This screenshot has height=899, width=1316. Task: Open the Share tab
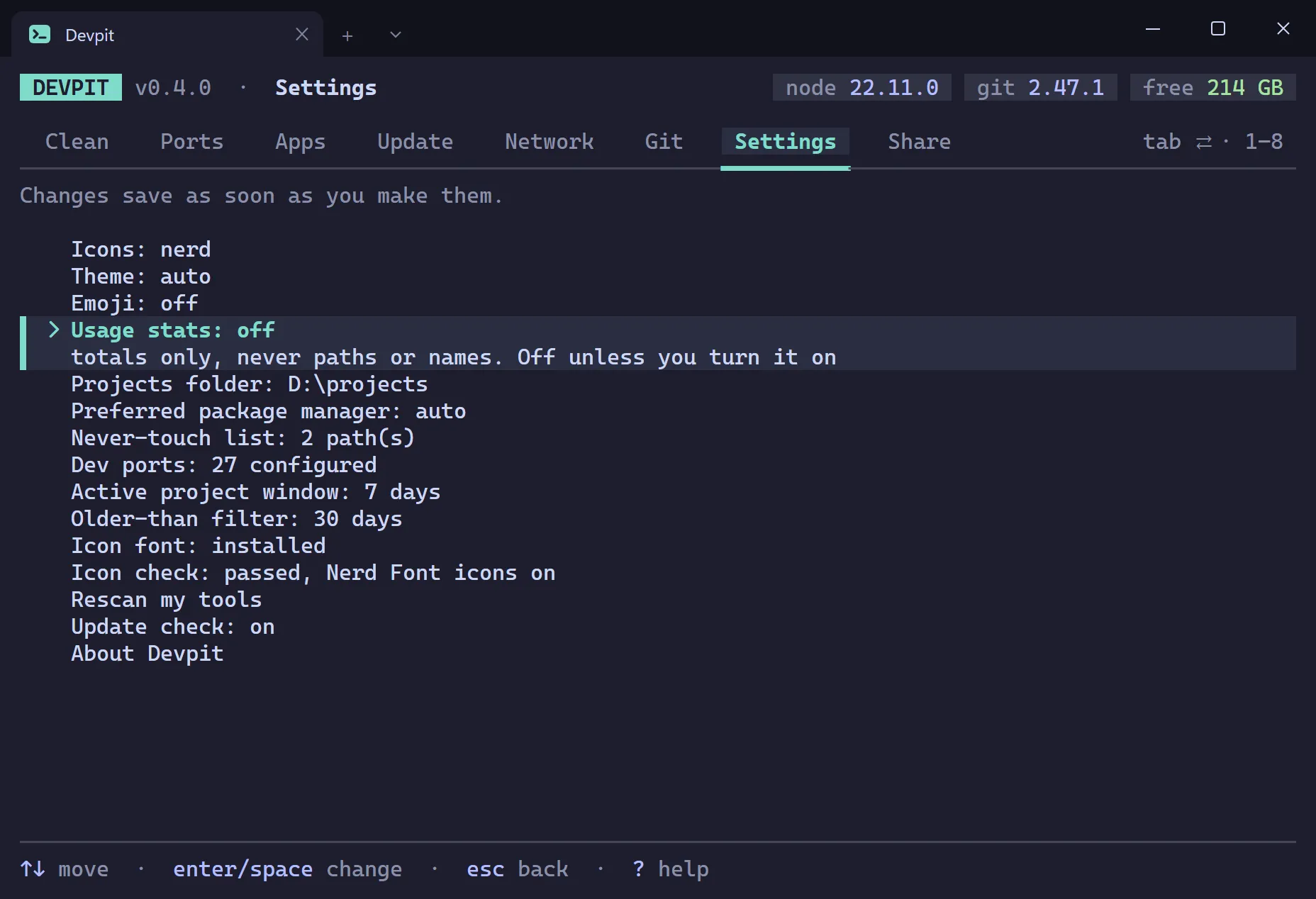coord(920,142)
